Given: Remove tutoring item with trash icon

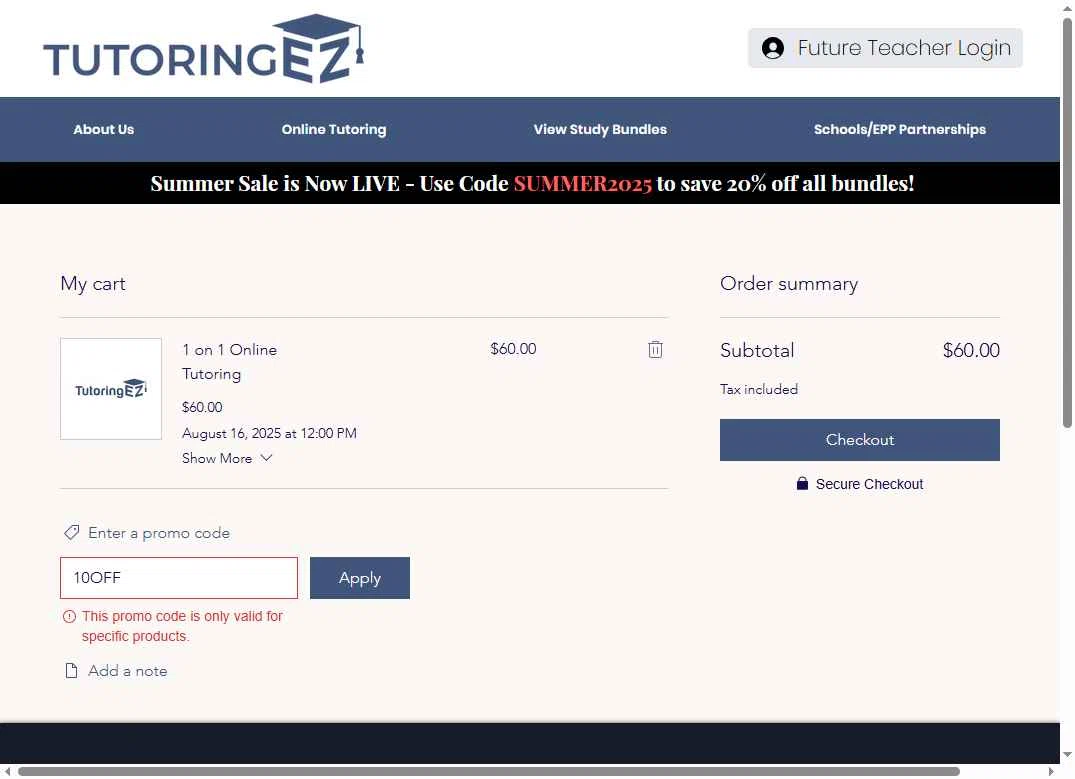Looking at the screenshot, I should click(655, 349).
